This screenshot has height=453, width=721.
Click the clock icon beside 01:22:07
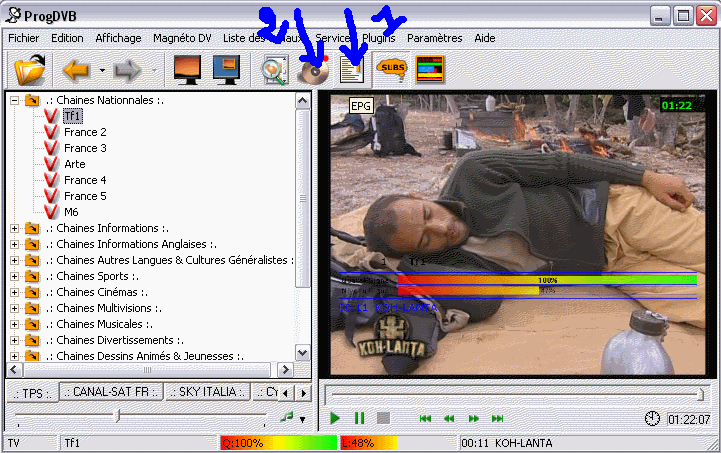point(652,419)
